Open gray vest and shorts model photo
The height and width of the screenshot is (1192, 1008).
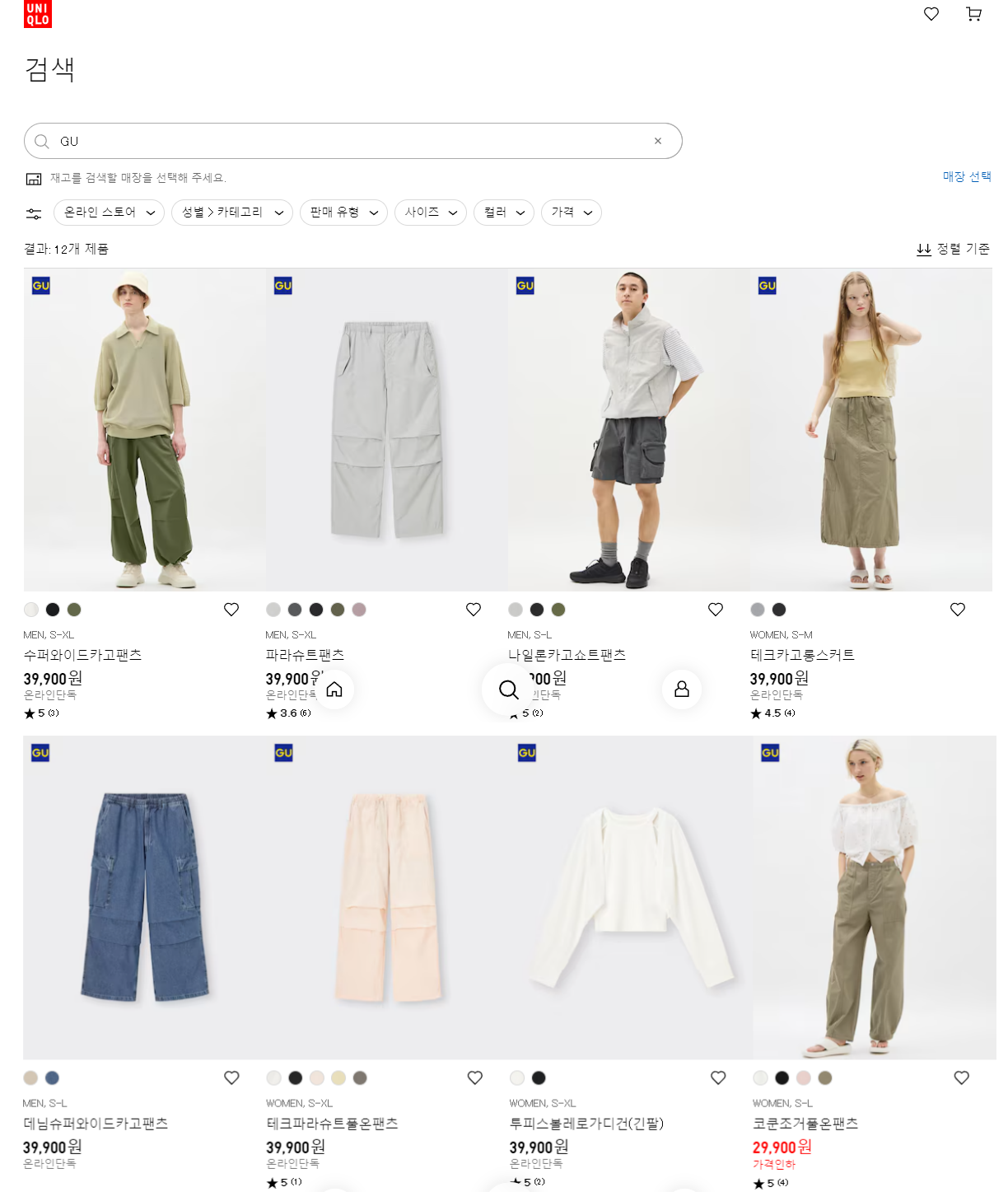[x=629, y=430]
